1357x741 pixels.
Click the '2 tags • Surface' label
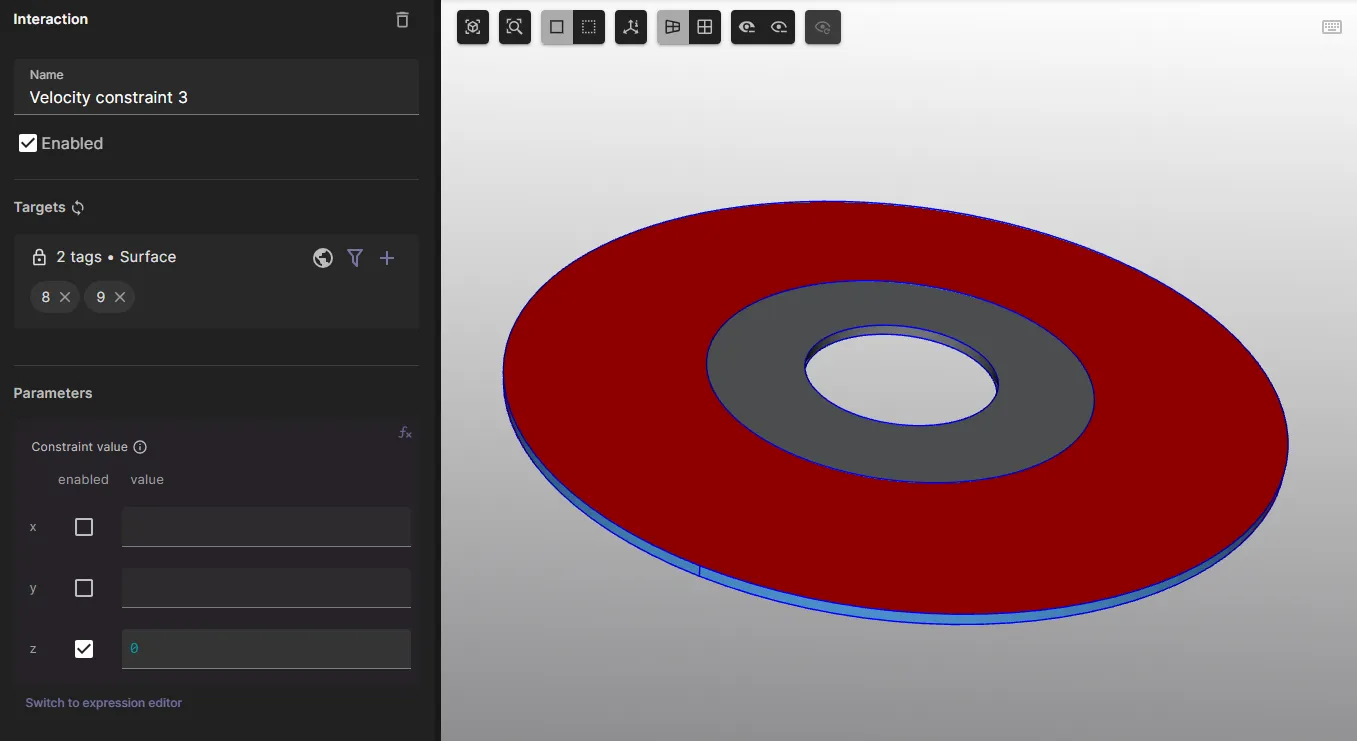point(116,257)
